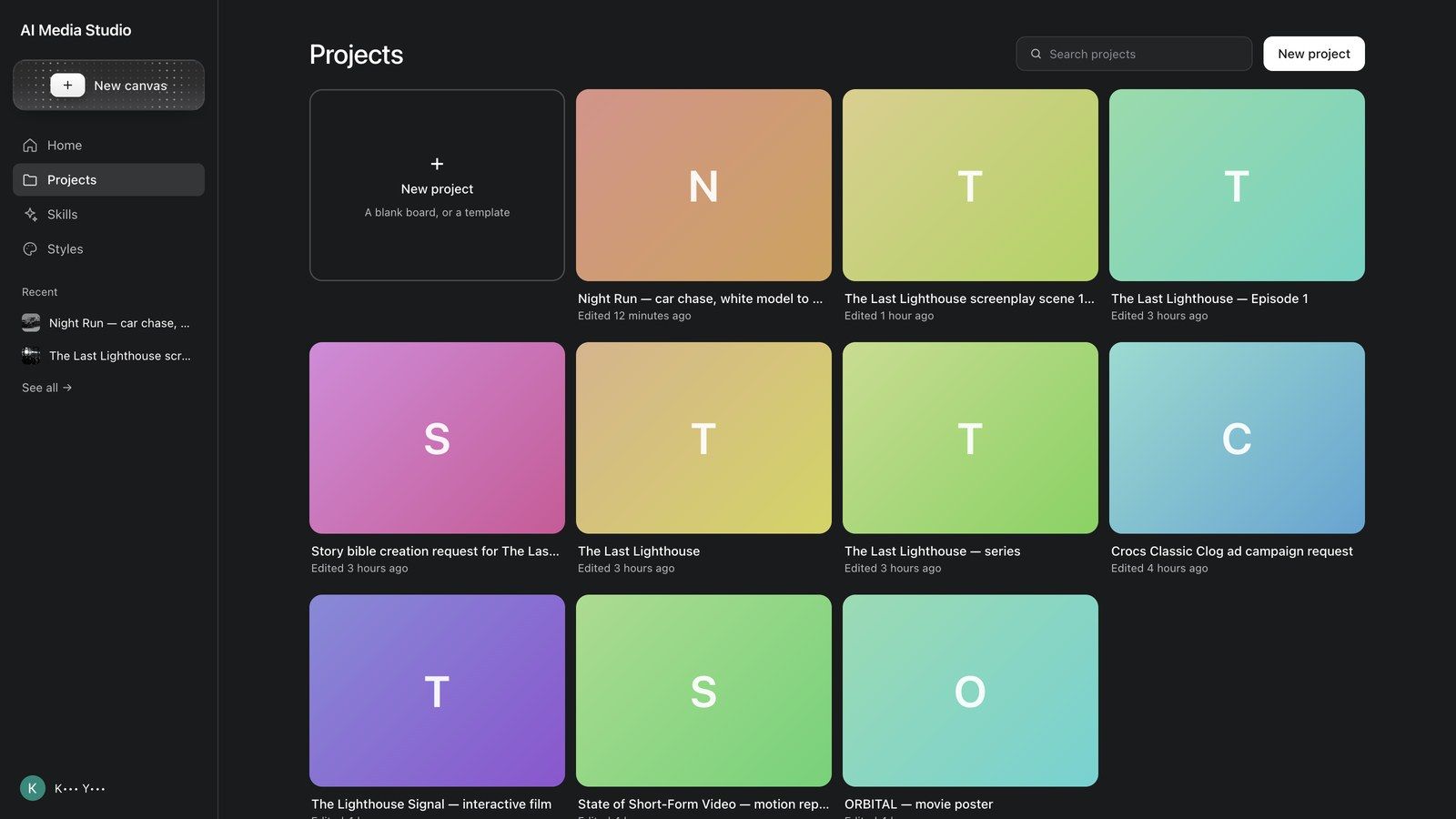Open Night Run car chase project thumbnail
This screenshot has width=1456, height=819.
(x=703, y=185)
